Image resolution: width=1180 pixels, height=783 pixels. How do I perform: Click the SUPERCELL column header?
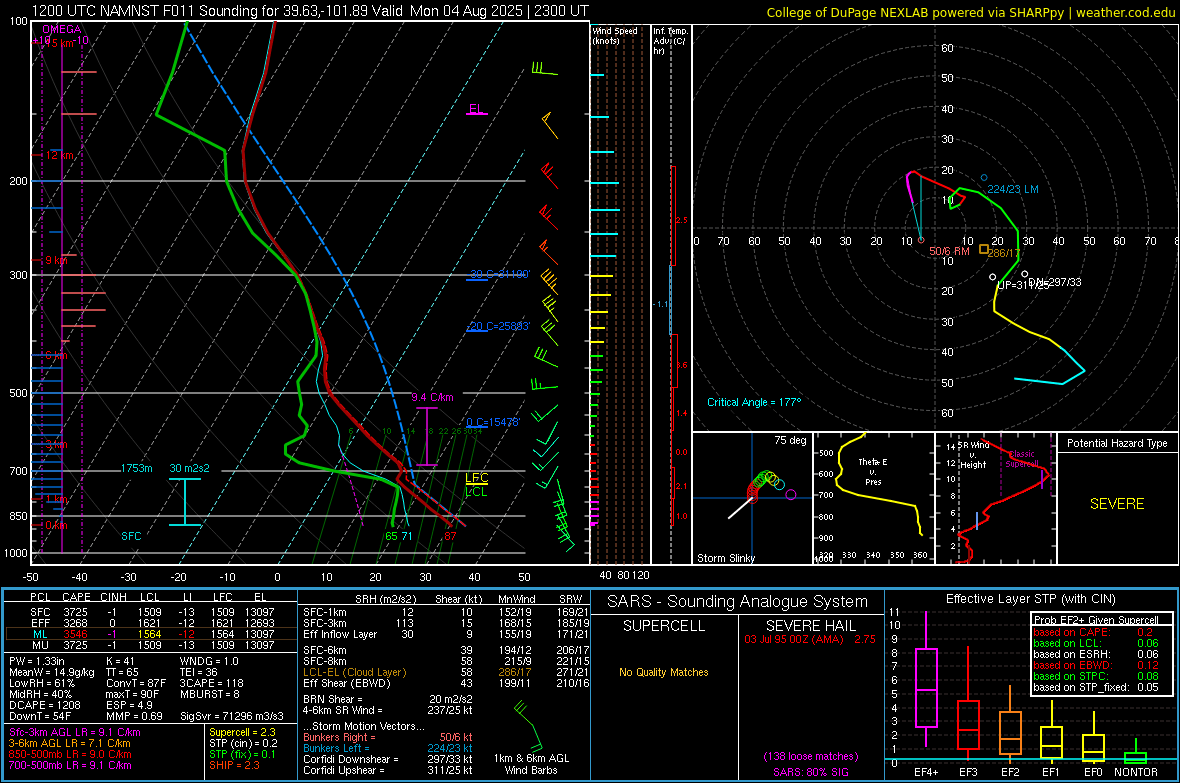pyautogui.click(x=664, y=626)
